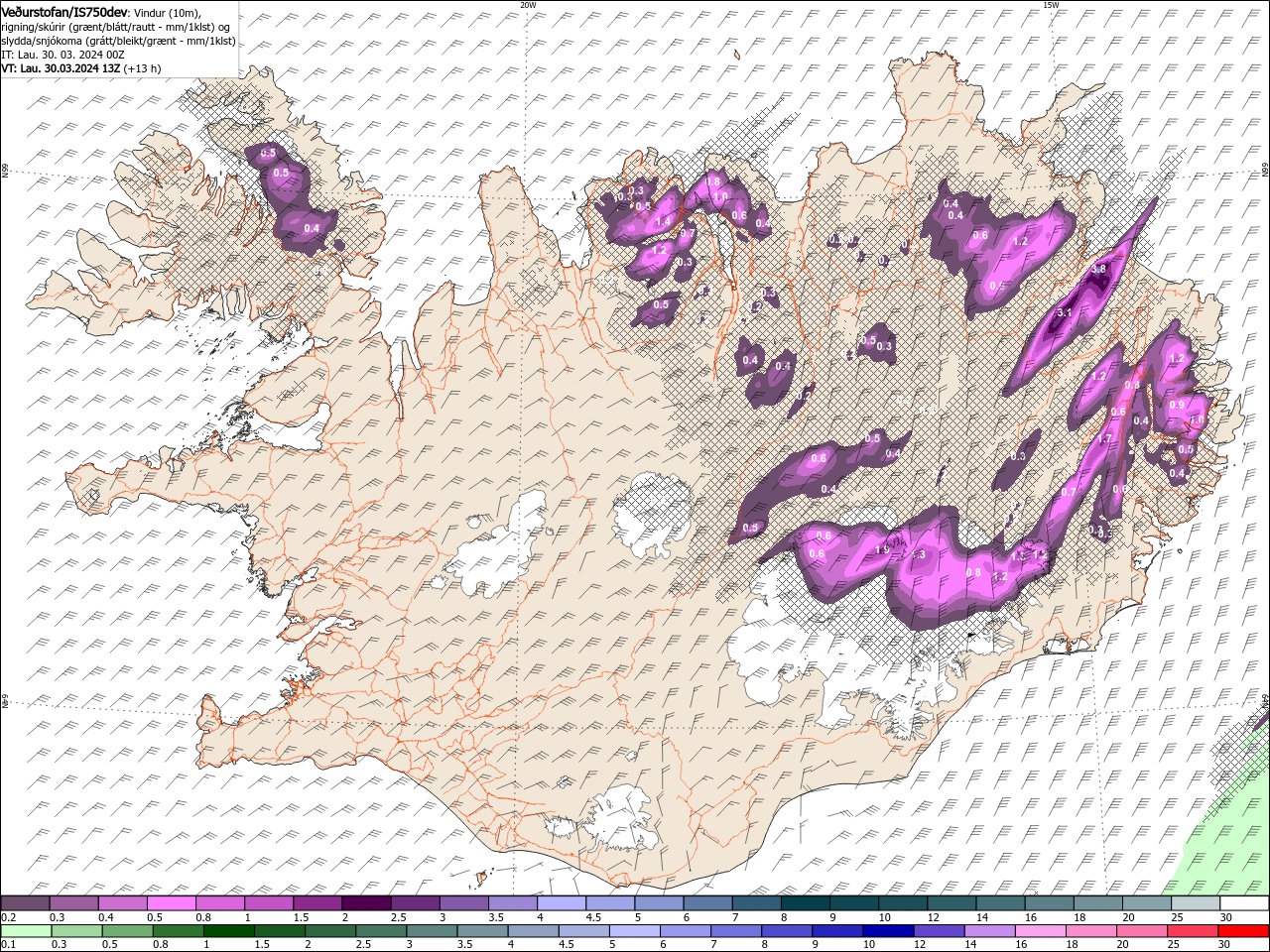Select the light green legend swatch labeled 0.1
Image resolution: width=1270 pixels, height=952 pixels.
click(x=27, y=931)
